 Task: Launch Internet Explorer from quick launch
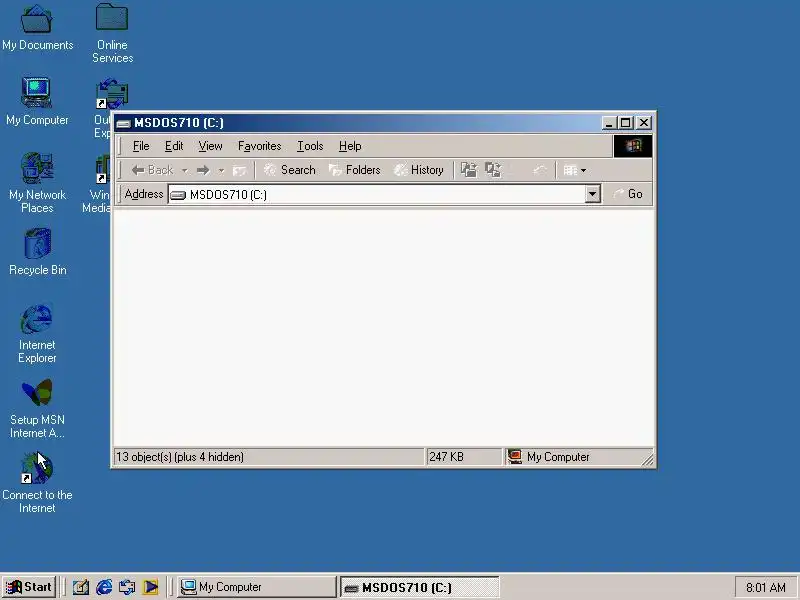(x=104, y=587)
